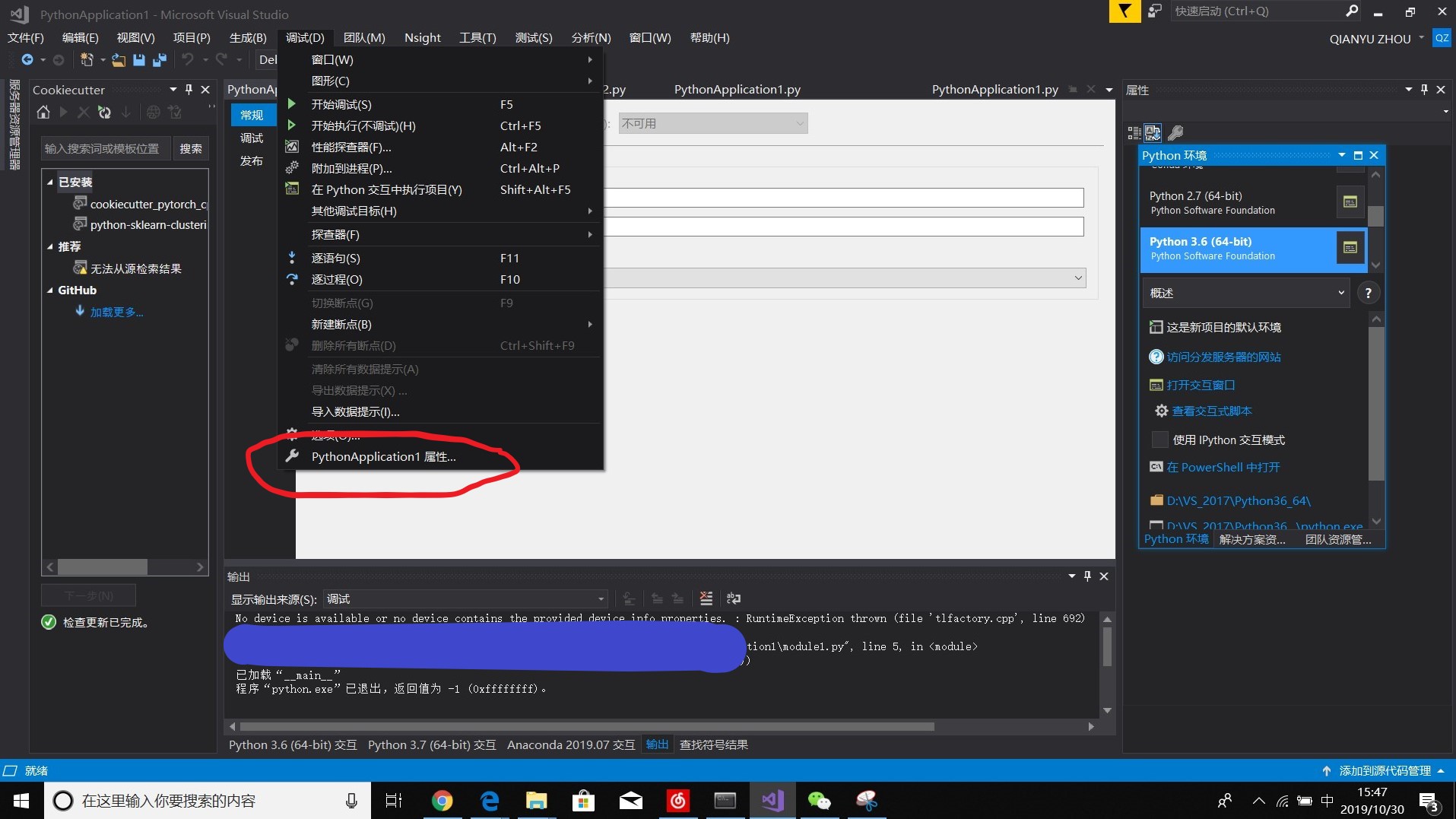Open File Explorer from taskbar
Screen dimensions: 1456x819
tap(537, 800)
